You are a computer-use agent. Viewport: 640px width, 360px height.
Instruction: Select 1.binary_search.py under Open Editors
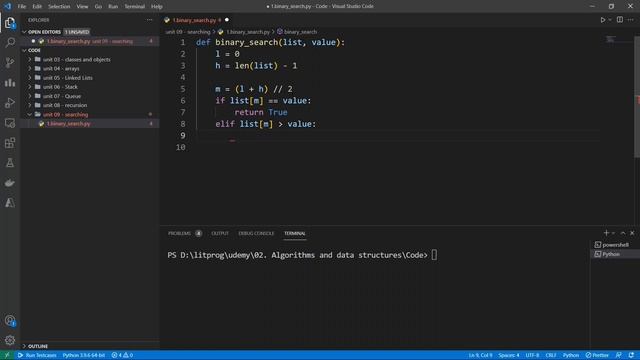click(90, 41)
